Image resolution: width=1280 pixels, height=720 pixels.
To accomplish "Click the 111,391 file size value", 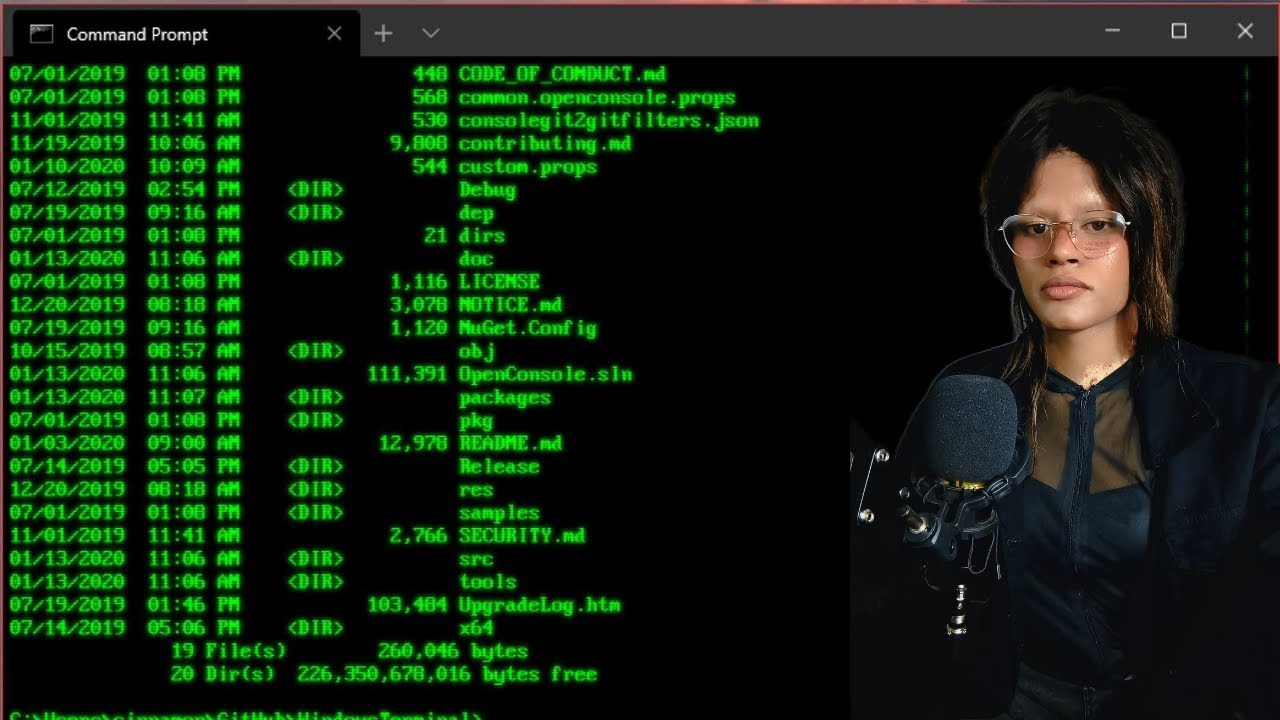I will pyautogui.click(x=407, y=374).
